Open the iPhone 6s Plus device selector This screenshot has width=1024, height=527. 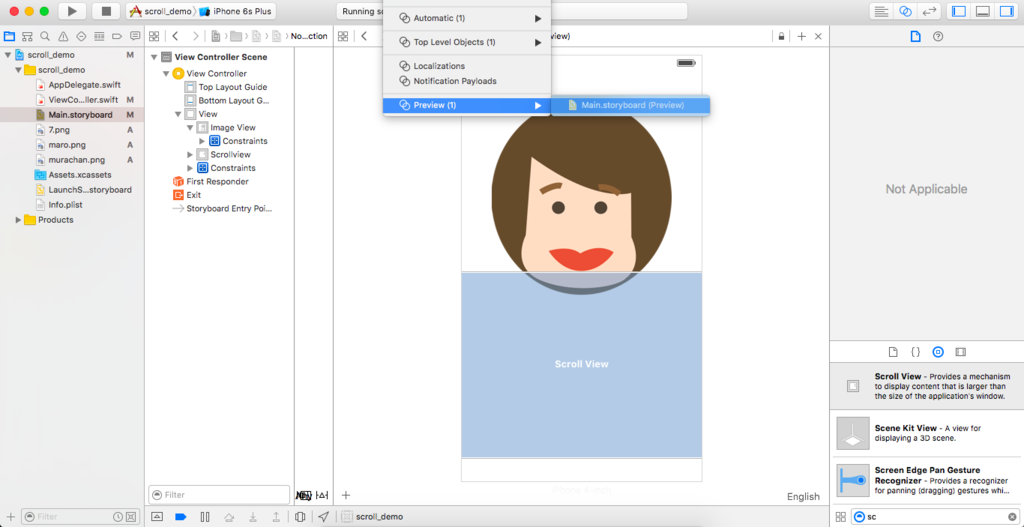(x=238, y=11)
